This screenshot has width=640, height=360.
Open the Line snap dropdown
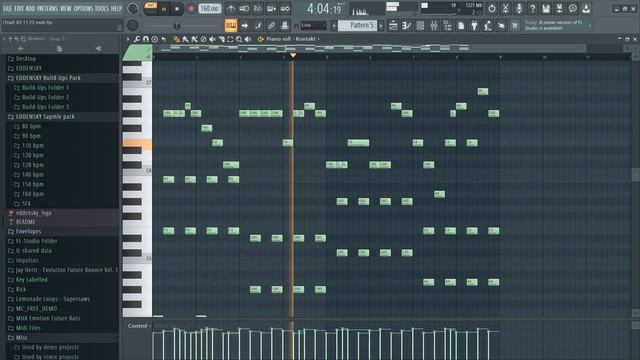[313, 25]
